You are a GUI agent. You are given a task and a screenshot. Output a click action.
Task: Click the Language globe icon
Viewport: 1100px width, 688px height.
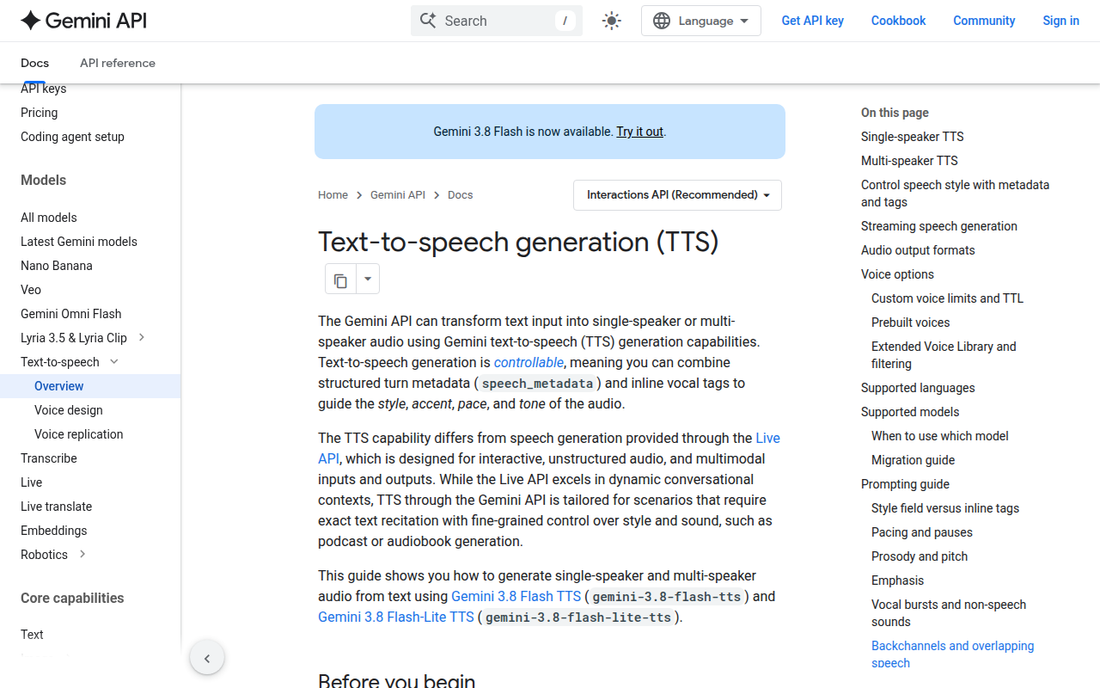pyautogui.click(x=662, y=21)
